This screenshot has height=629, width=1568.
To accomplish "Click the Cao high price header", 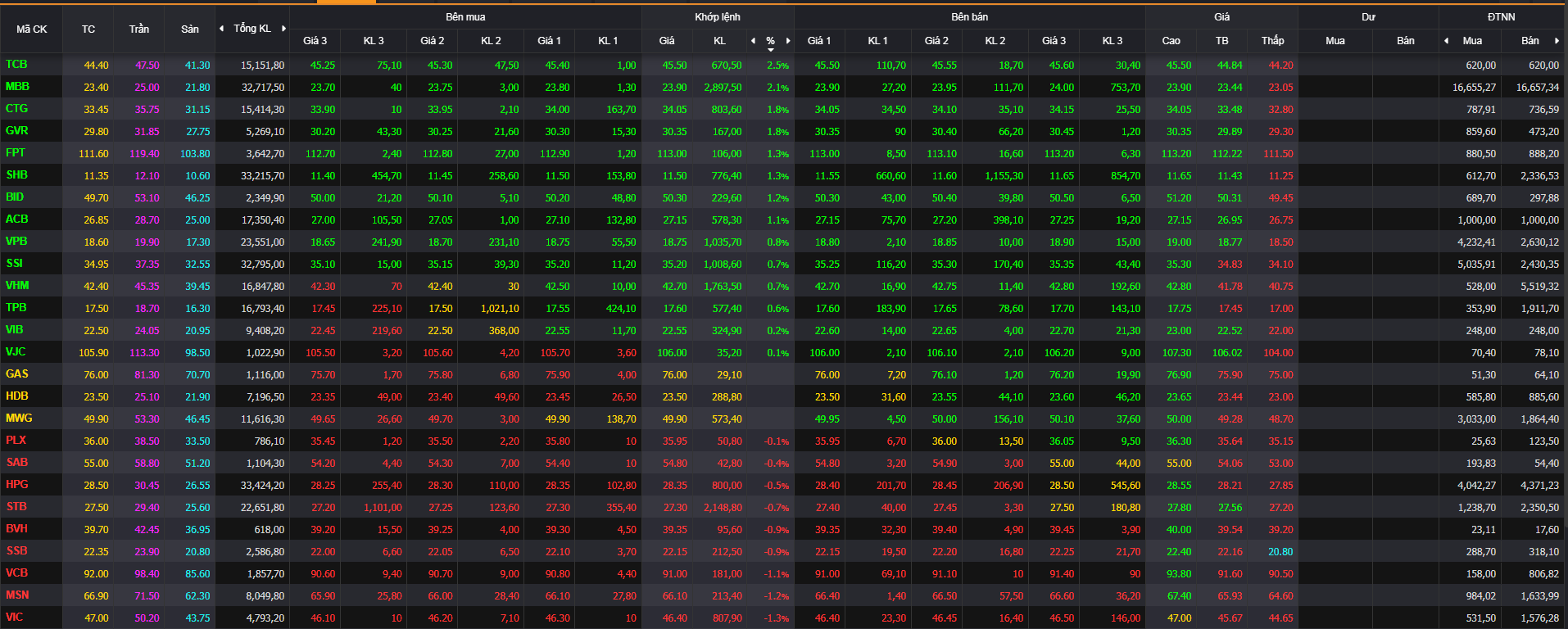I will (x=1171, y=41).
